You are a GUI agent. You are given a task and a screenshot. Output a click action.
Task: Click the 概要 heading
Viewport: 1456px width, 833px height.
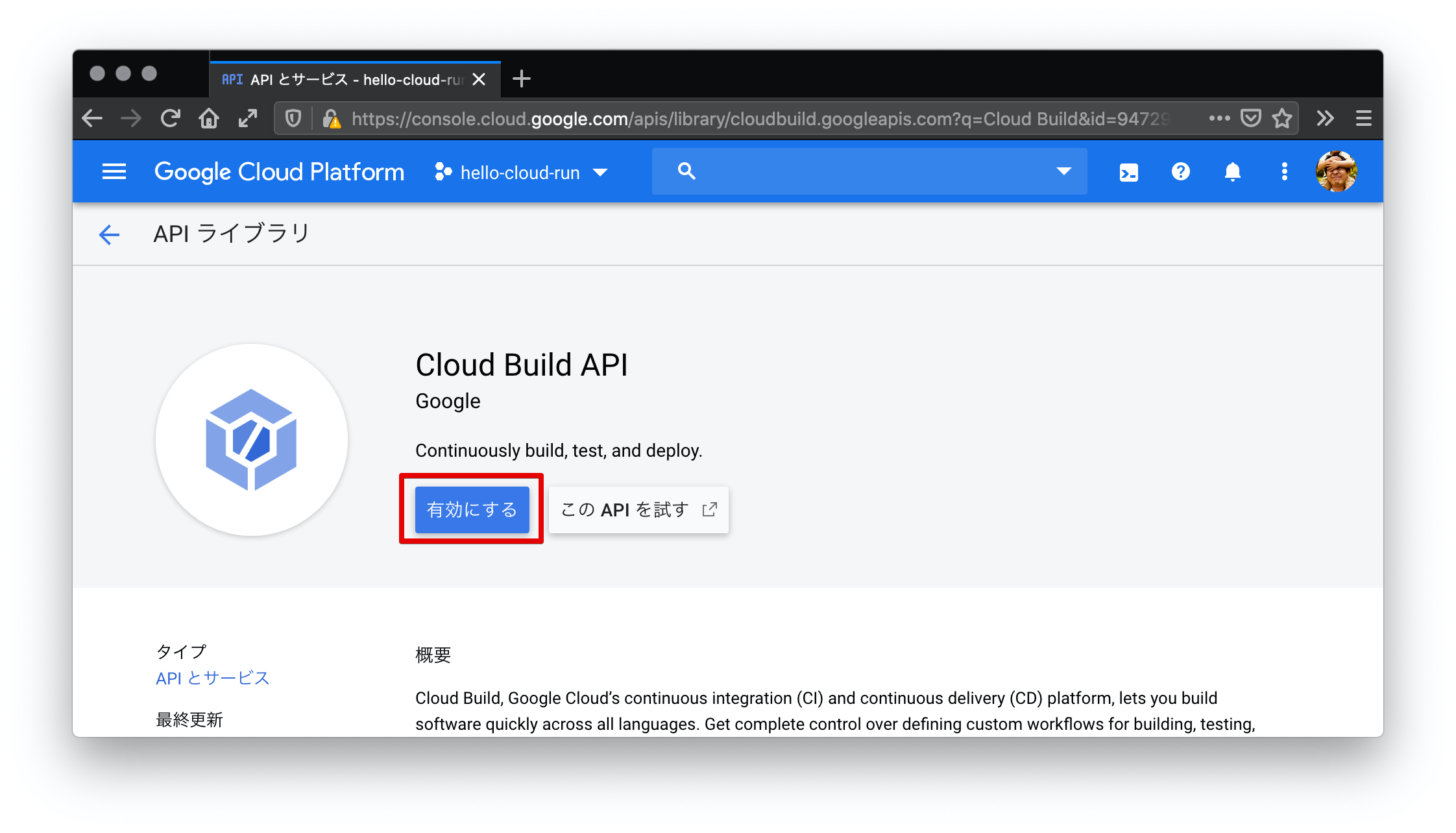point(433,655)
